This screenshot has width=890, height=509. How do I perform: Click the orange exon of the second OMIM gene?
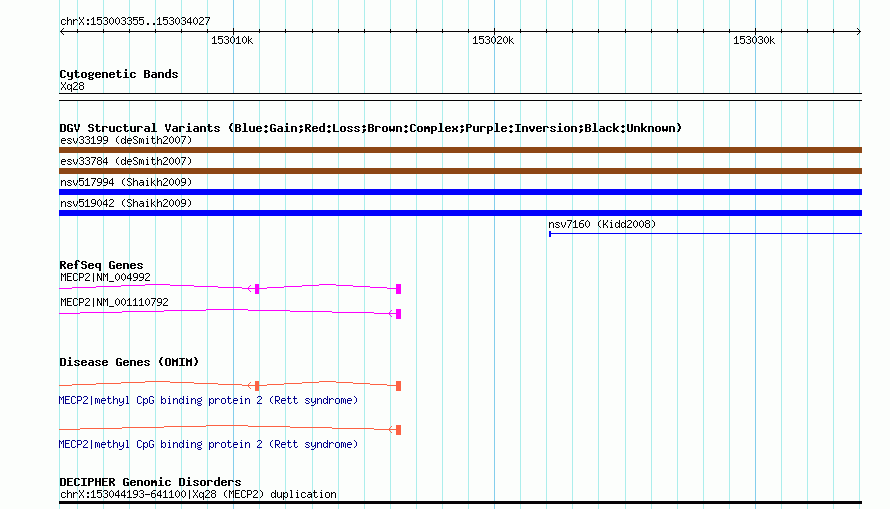point(398,430)
